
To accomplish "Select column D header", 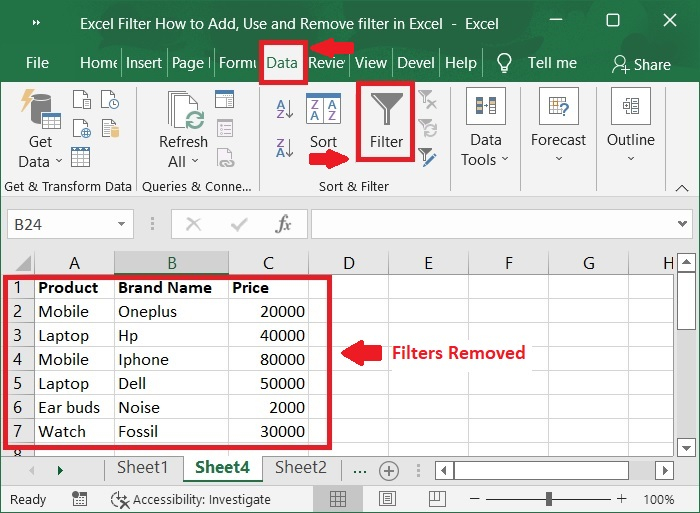I will 349,263.
